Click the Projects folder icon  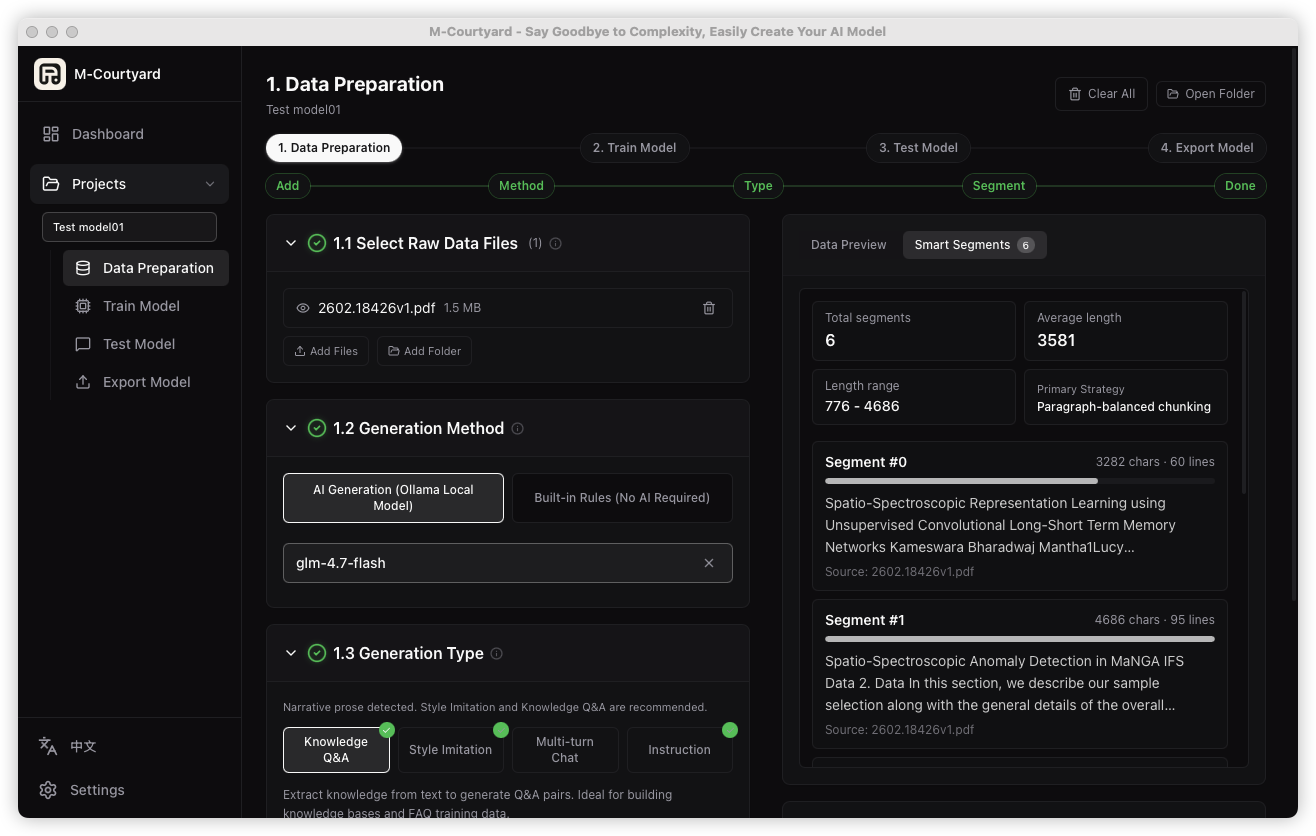click(x=51, y=184)
